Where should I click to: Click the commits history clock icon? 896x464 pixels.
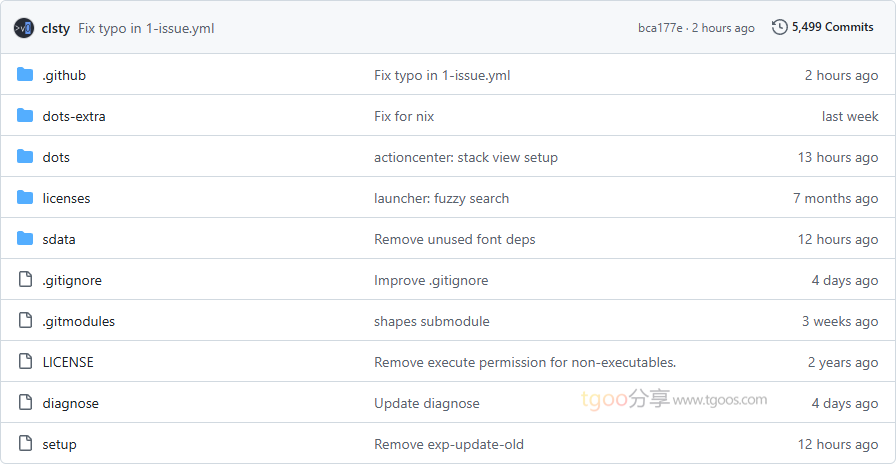point(780,28)
